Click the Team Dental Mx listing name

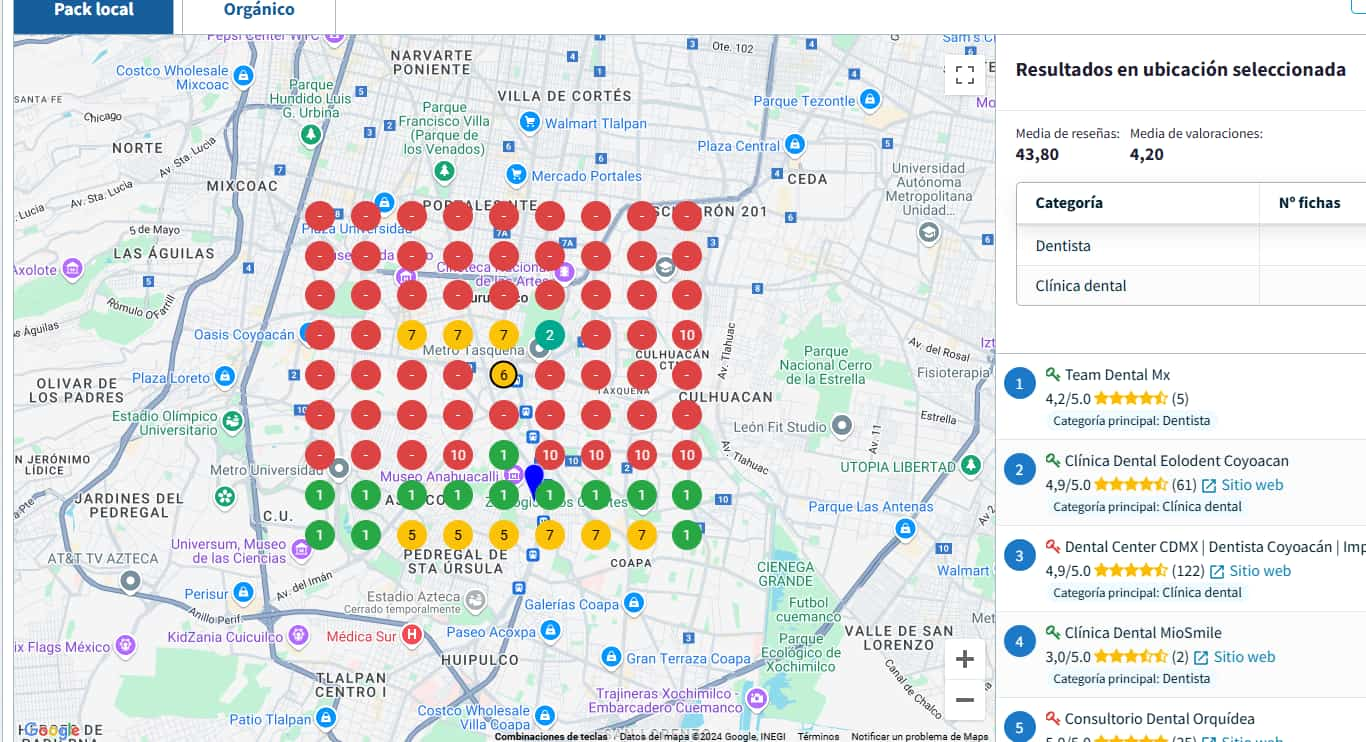pyautogui.click(x=1117, y=375)
